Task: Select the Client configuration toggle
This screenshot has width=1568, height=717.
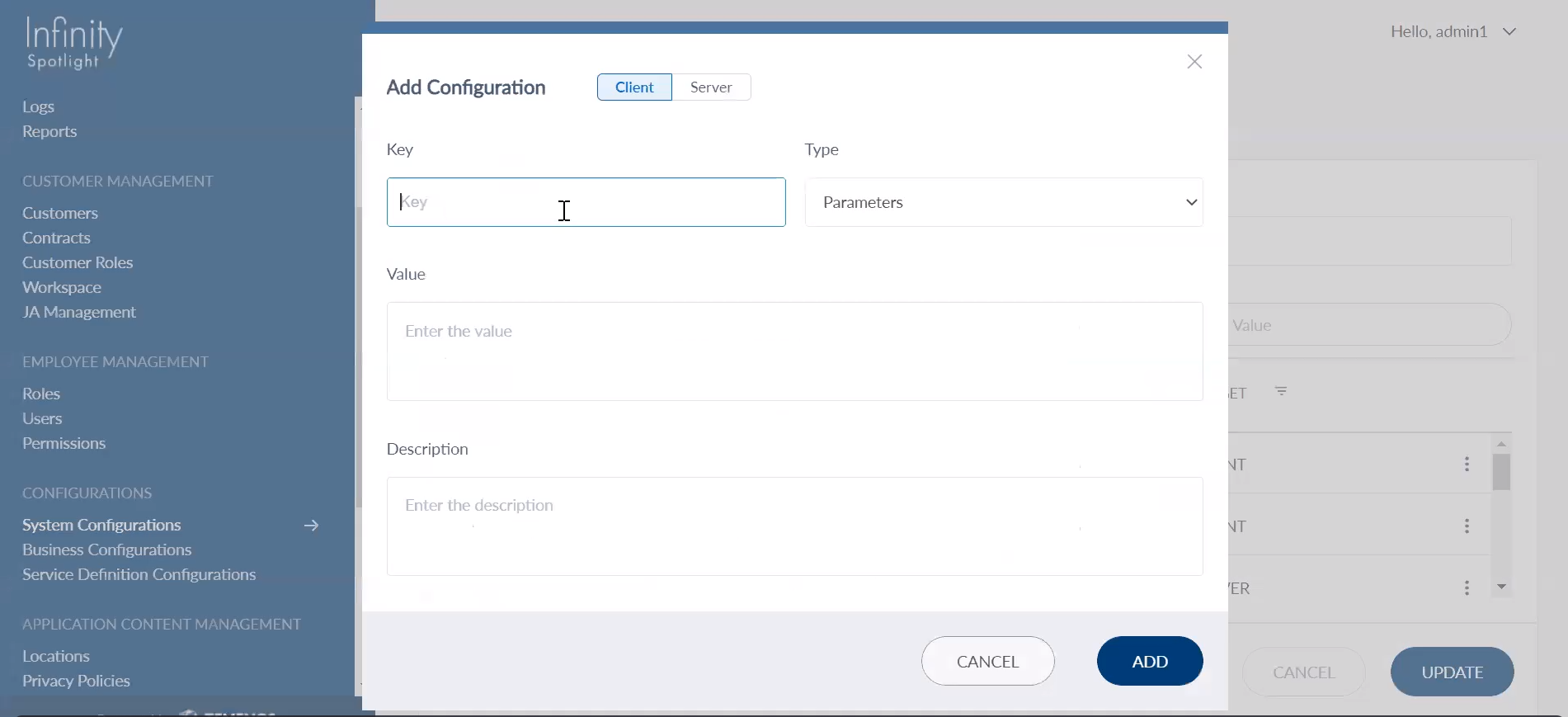Action: (x=633, y=87)
